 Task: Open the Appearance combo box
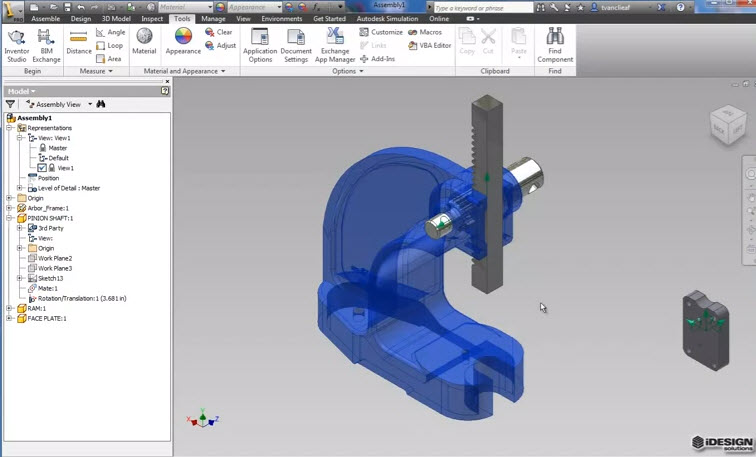click(255, 7)
